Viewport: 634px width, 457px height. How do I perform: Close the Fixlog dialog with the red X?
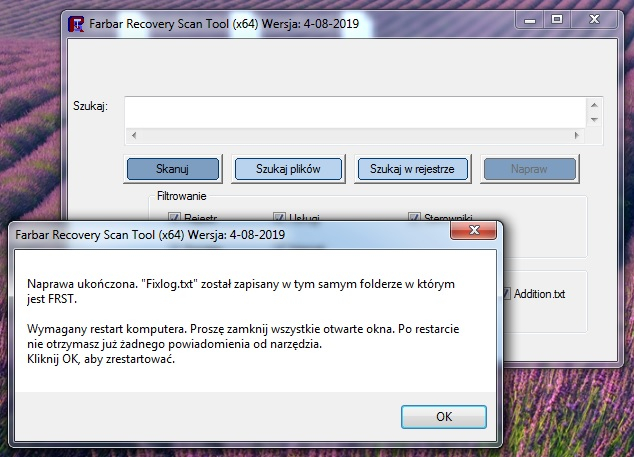473,231
